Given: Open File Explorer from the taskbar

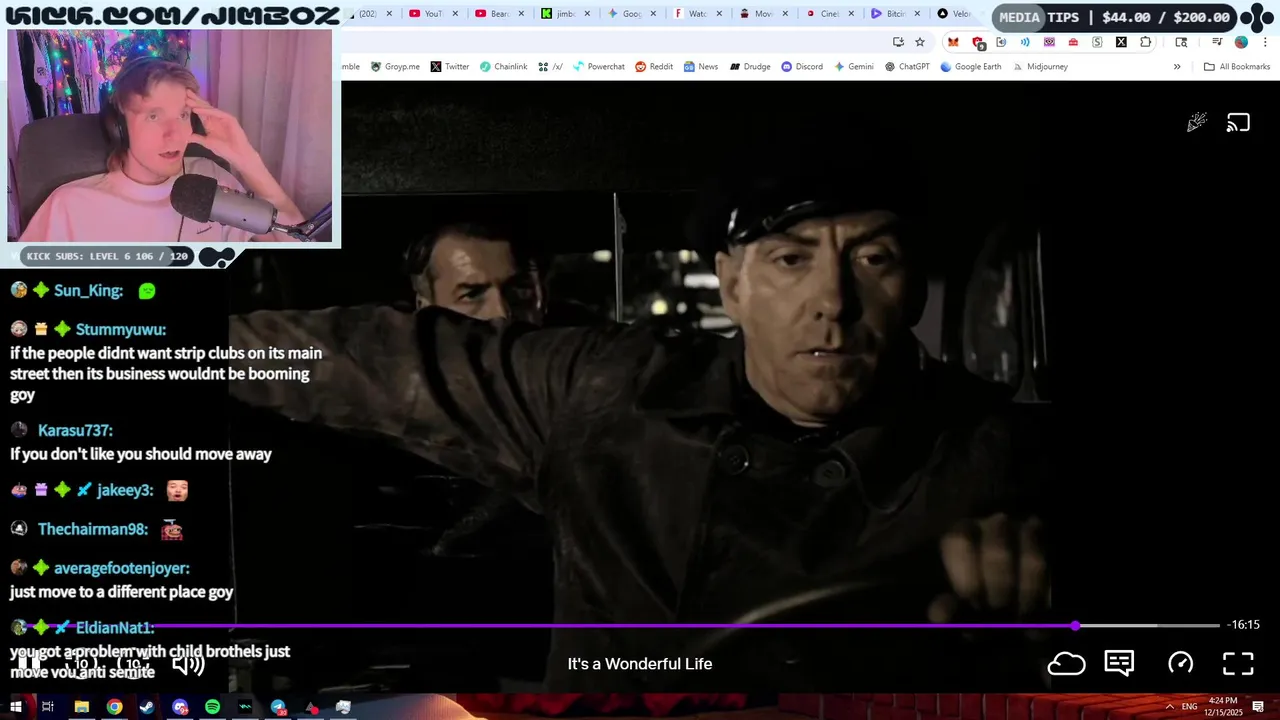Looking at the screenshot, I should tap(82, 707).
